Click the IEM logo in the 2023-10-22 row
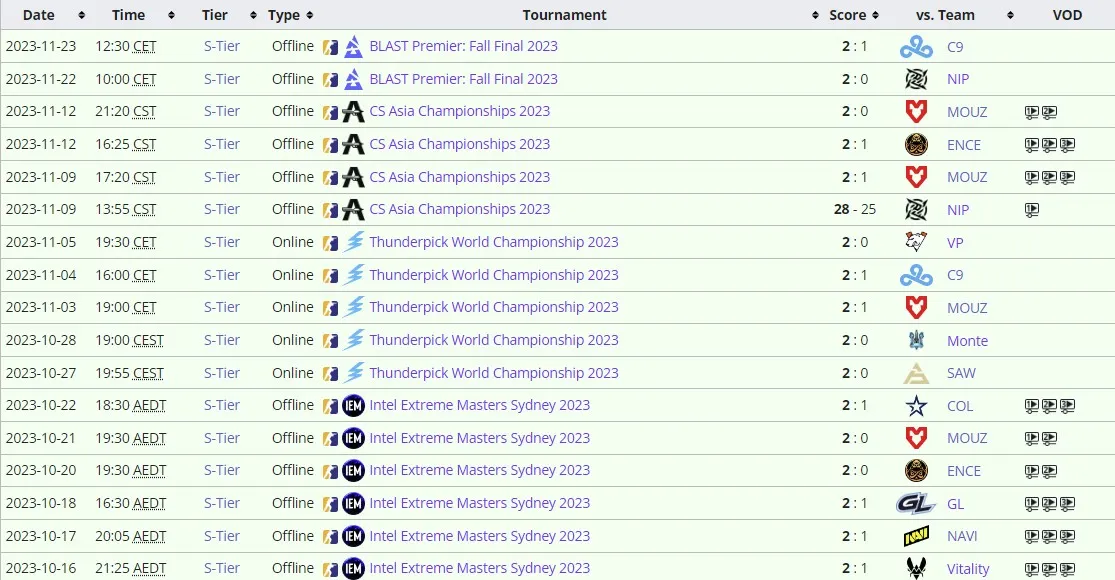The width and height of the screenshot is (1115, 580). pos(353,405)
